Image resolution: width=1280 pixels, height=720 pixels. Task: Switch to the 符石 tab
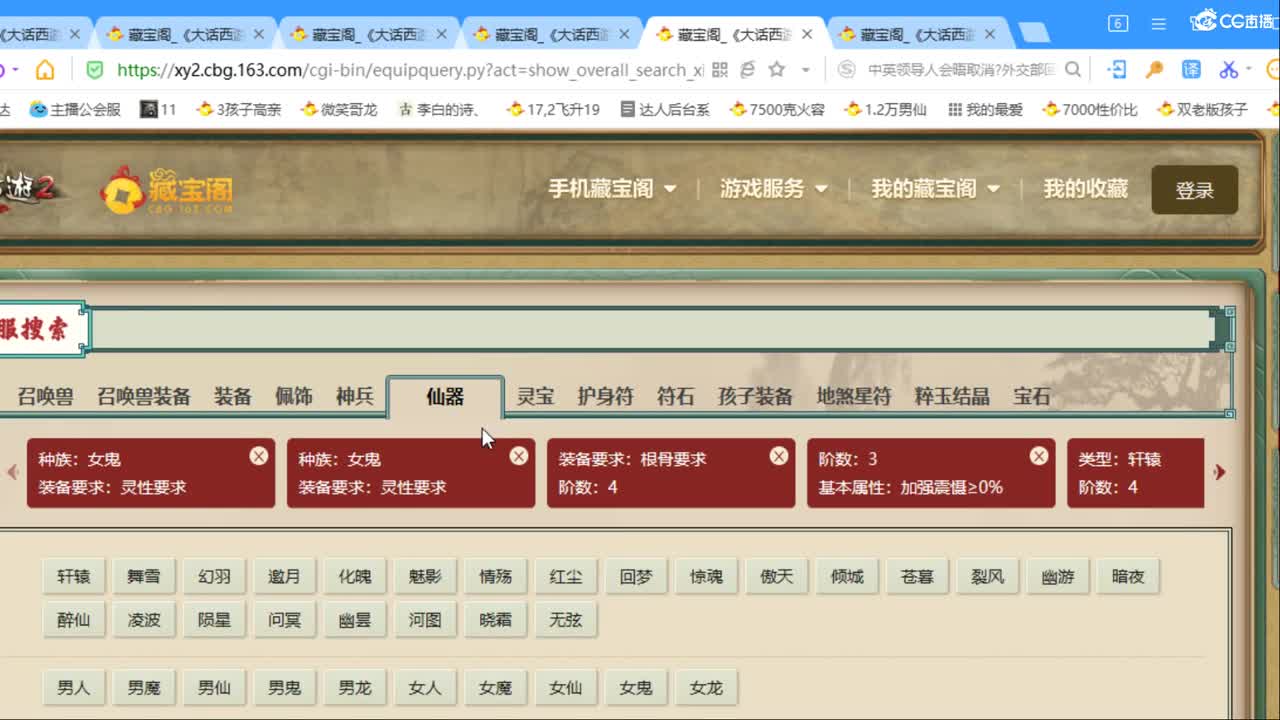[x=675, y=396]
